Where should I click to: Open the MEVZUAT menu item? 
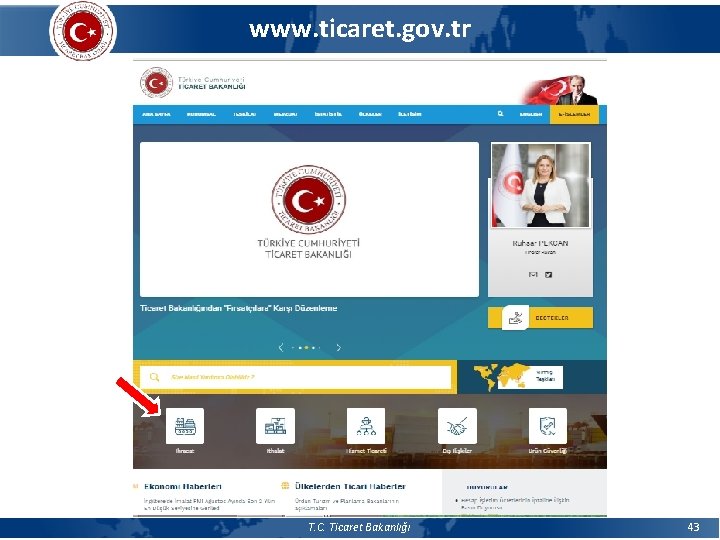(x=285, y=114)
